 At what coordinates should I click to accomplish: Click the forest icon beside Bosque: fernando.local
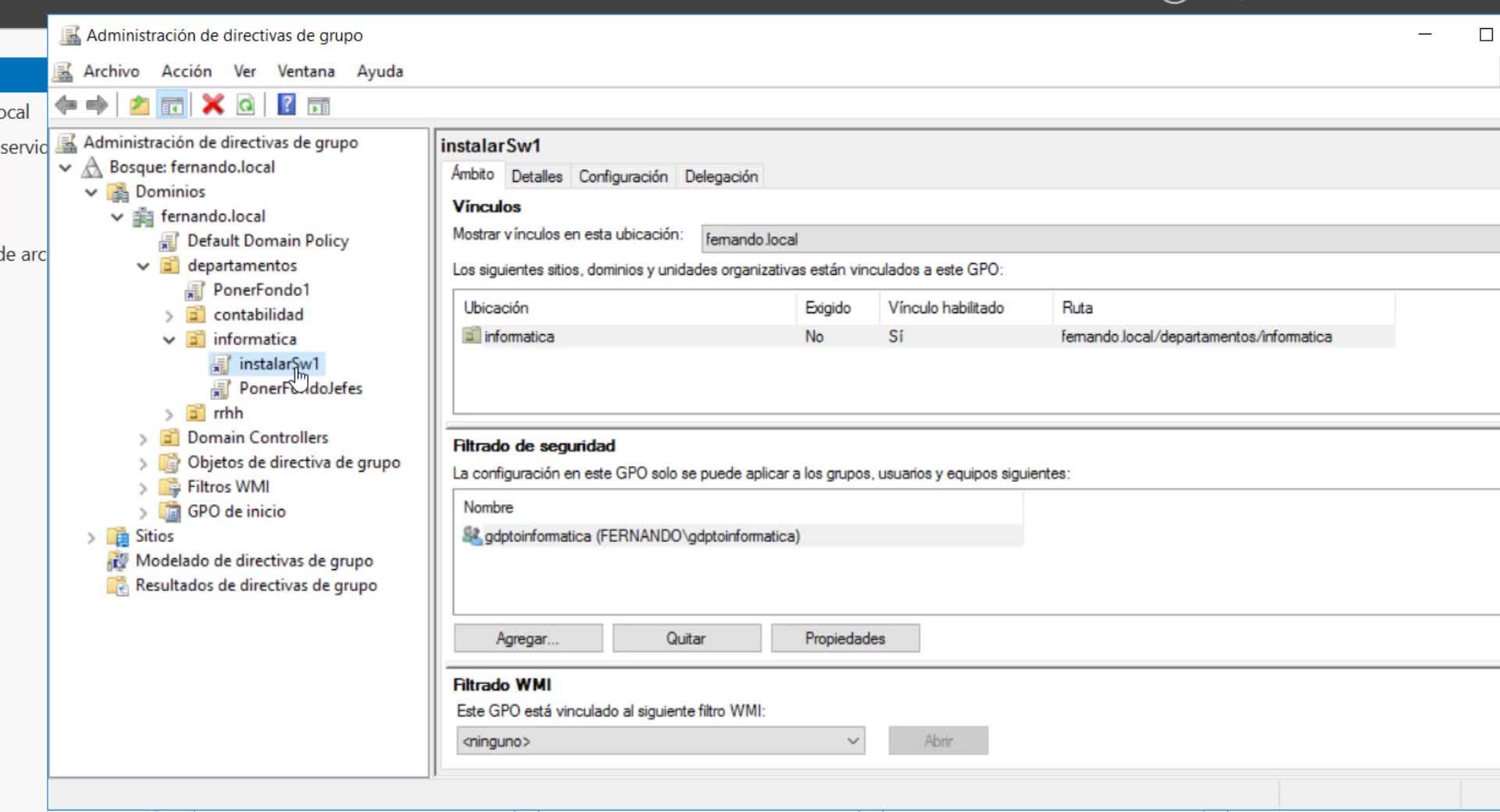[93, 167]
